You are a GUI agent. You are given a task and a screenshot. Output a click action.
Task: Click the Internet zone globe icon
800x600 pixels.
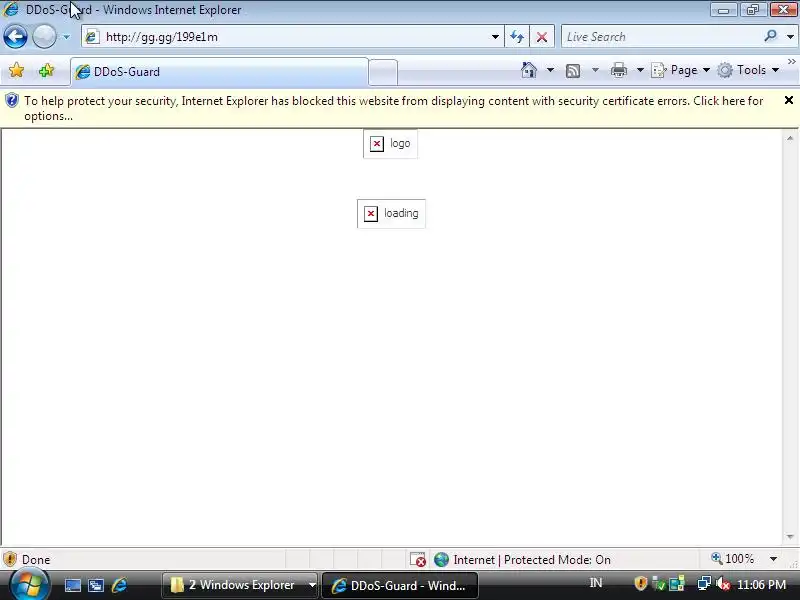point(441,560)
